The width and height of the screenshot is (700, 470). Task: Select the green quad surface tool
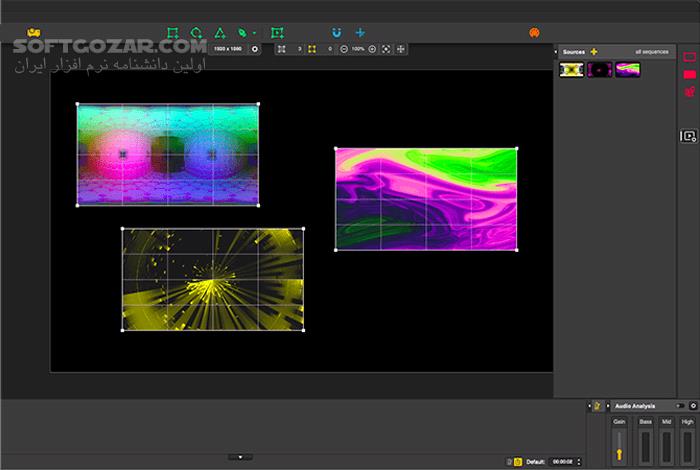[173, 33]
